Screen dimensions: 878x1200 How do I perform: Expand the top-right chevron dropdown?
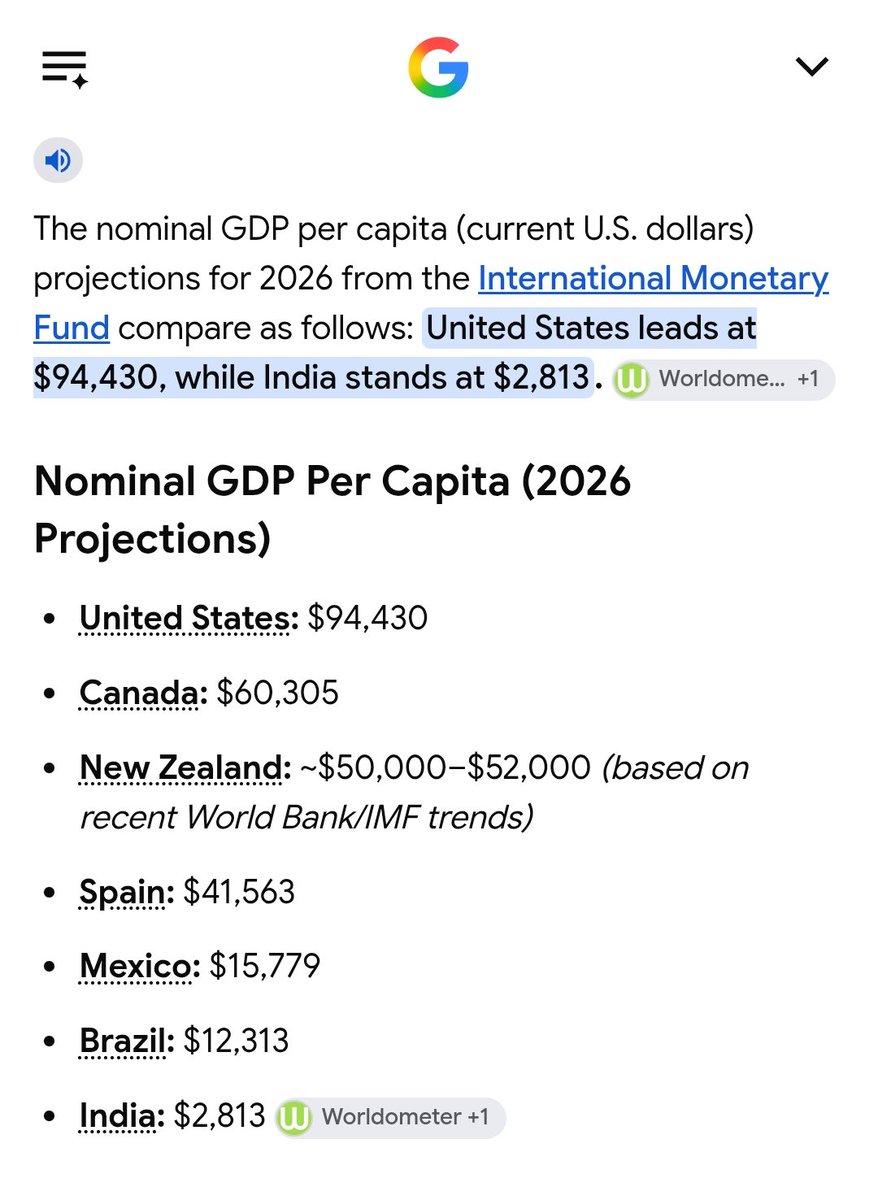(x=811, y=67)
